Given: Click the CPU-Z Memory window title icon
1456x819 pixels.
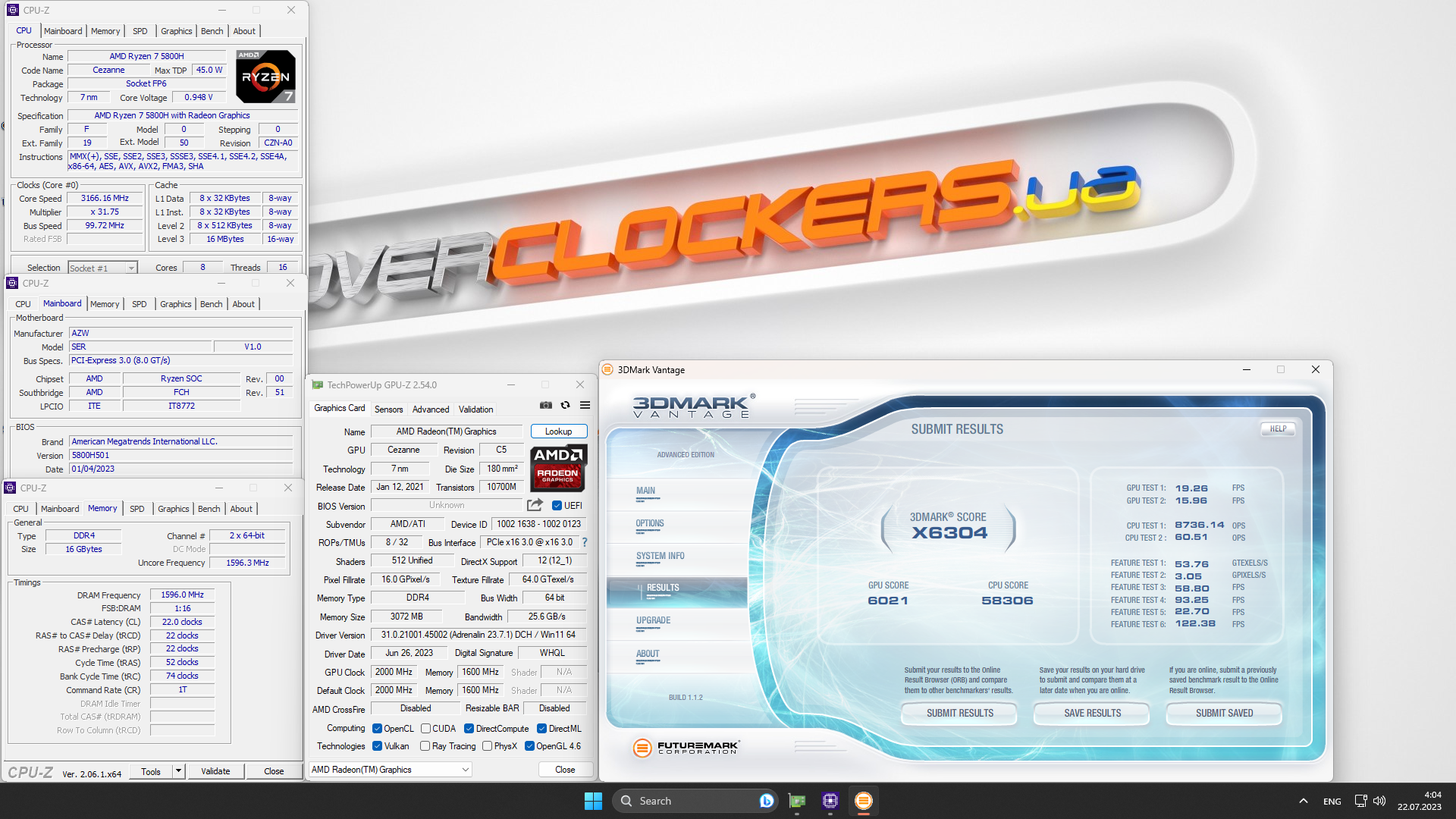Looking at the screenshot, I should 11,488.
